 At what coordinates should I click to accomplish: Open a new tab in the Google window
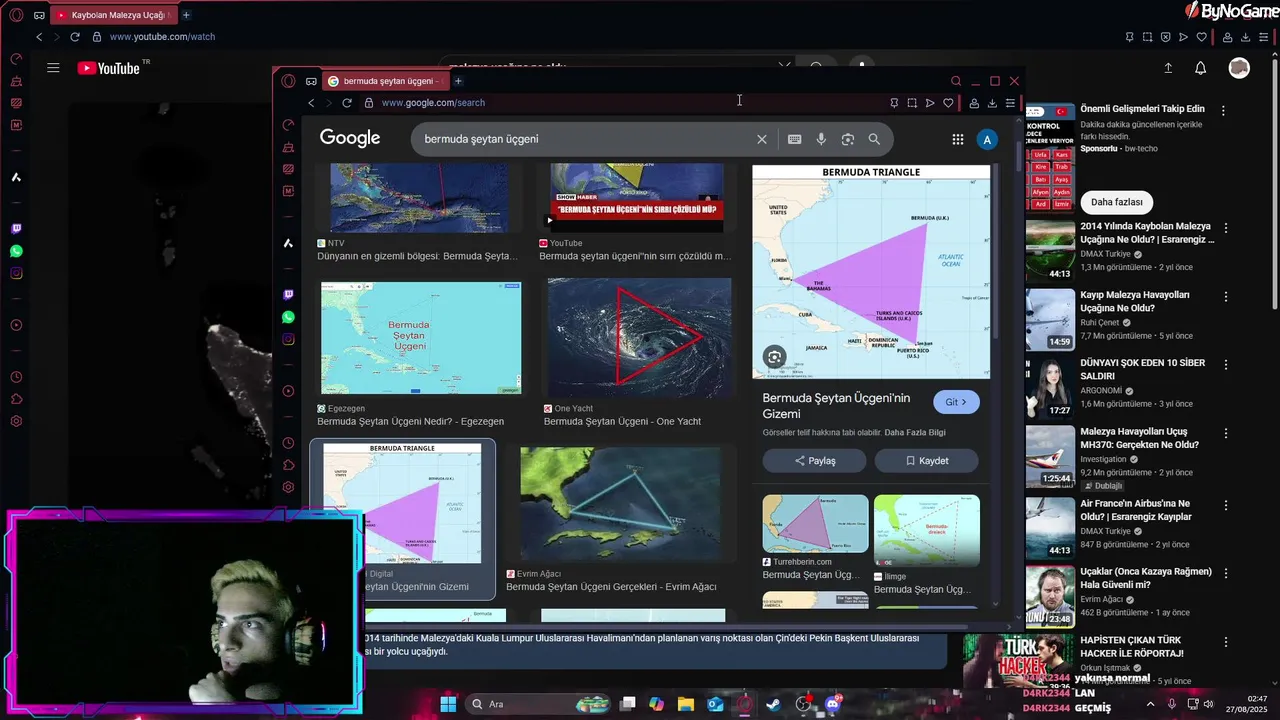[x=458, y=81]
